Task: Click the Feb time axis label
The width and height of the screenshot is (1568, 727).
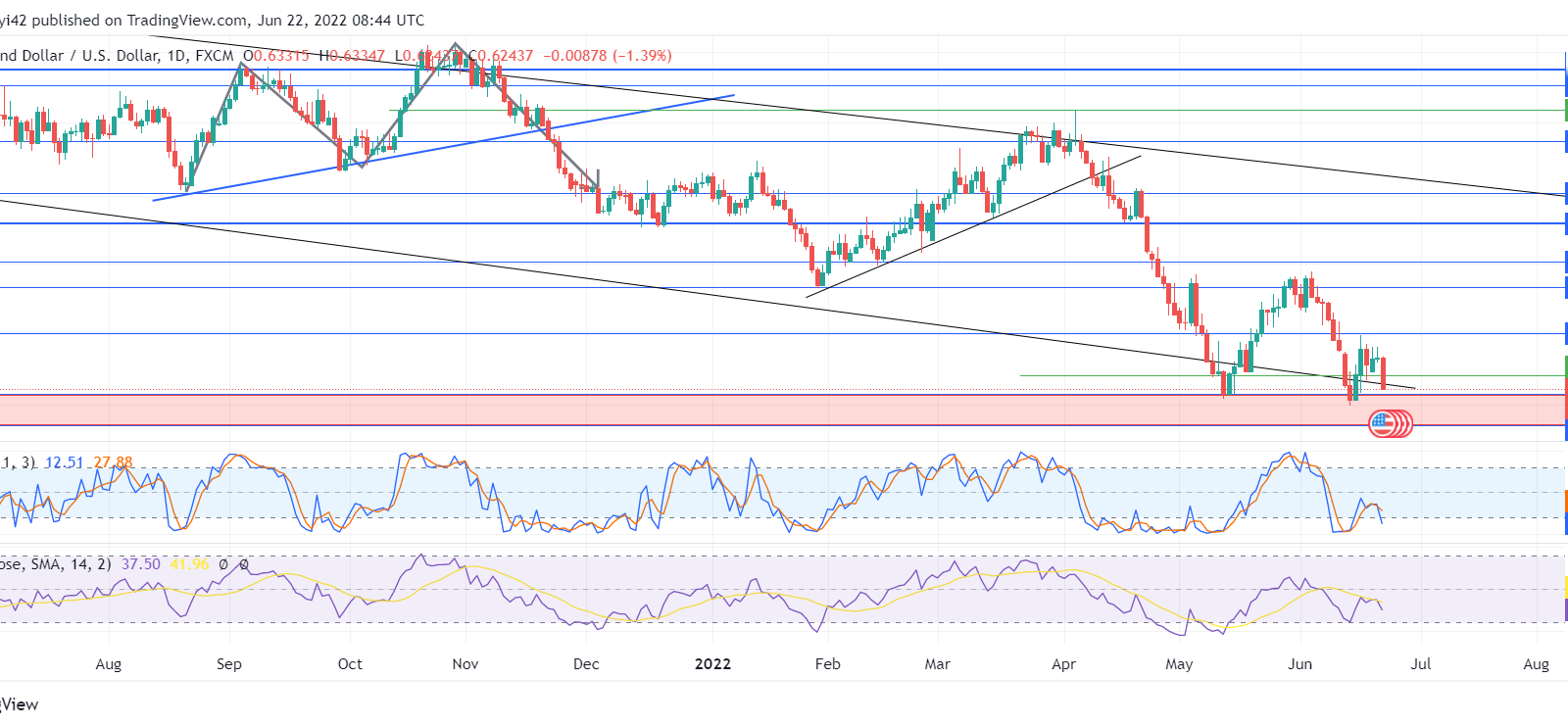Action: [x=828, y=664]
